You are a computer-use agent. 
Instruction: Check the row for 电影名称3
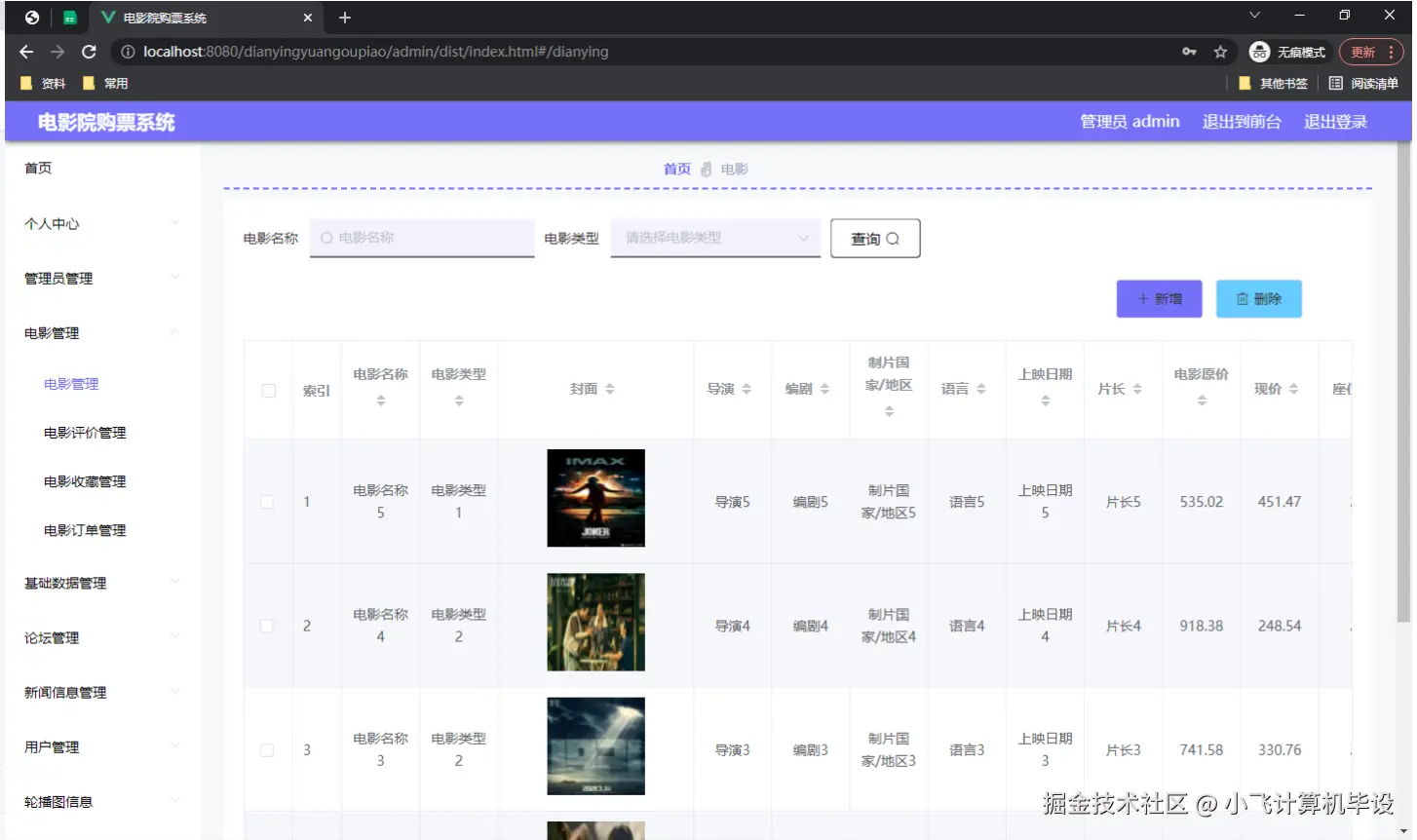[x=267, y=750]
